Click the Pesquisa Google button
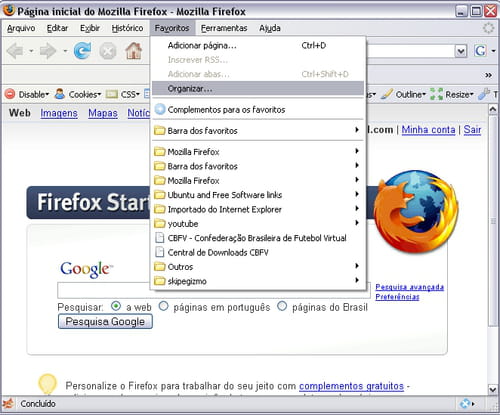Image resolution: width=500 pixels, height=415 pixels. point(105,321)
